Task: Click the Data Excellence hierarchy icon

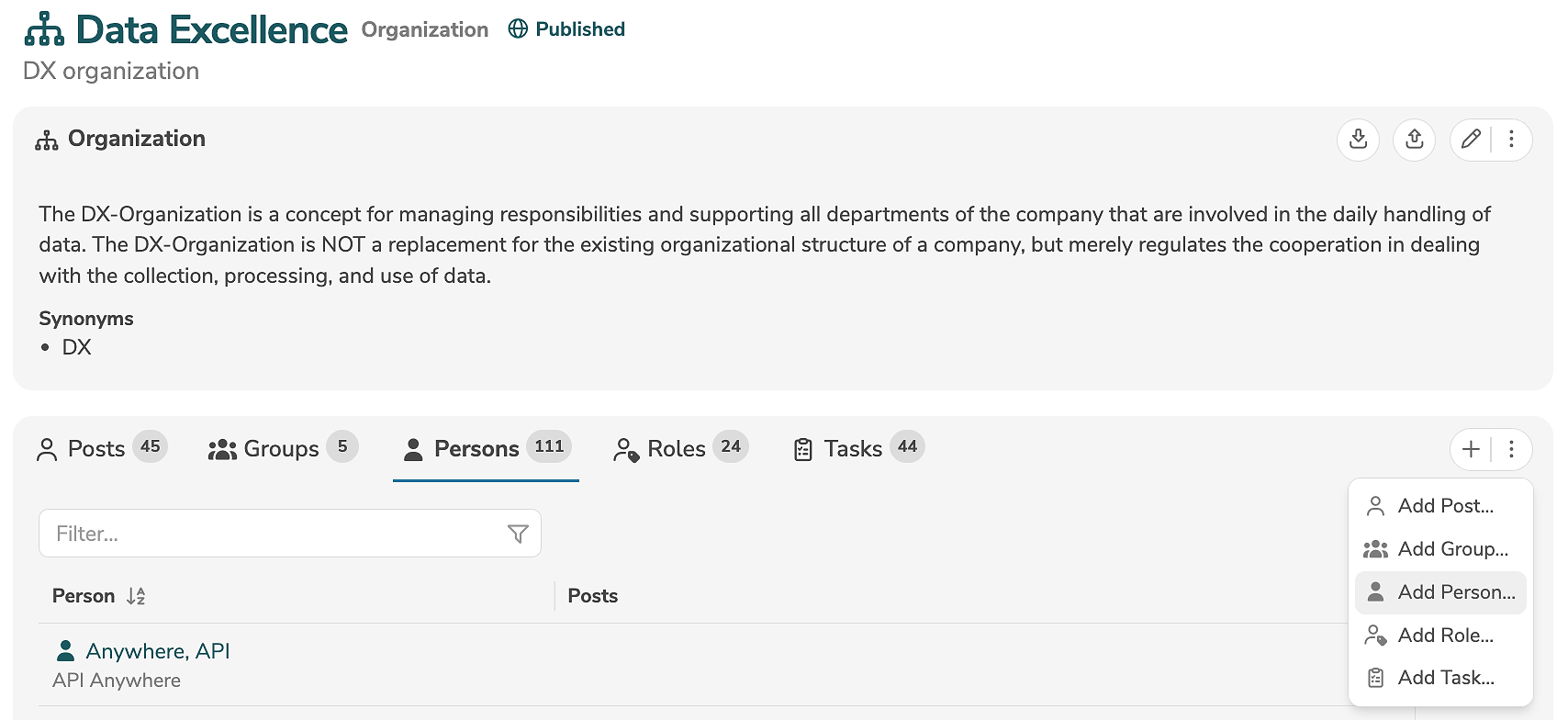Action: pyautogui.click(x=44, y=30)
